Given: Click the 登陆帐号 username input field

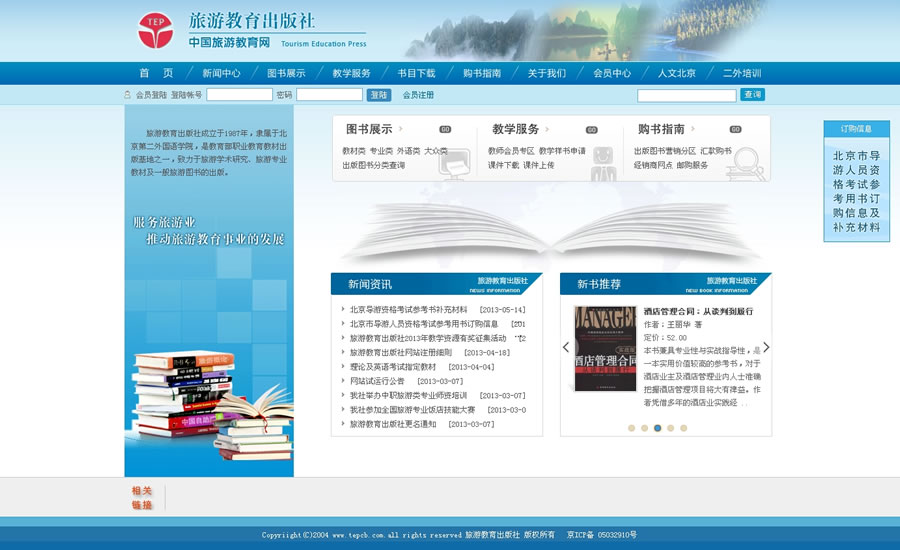Looking at the screenshot, I should [x=240, y=95].
